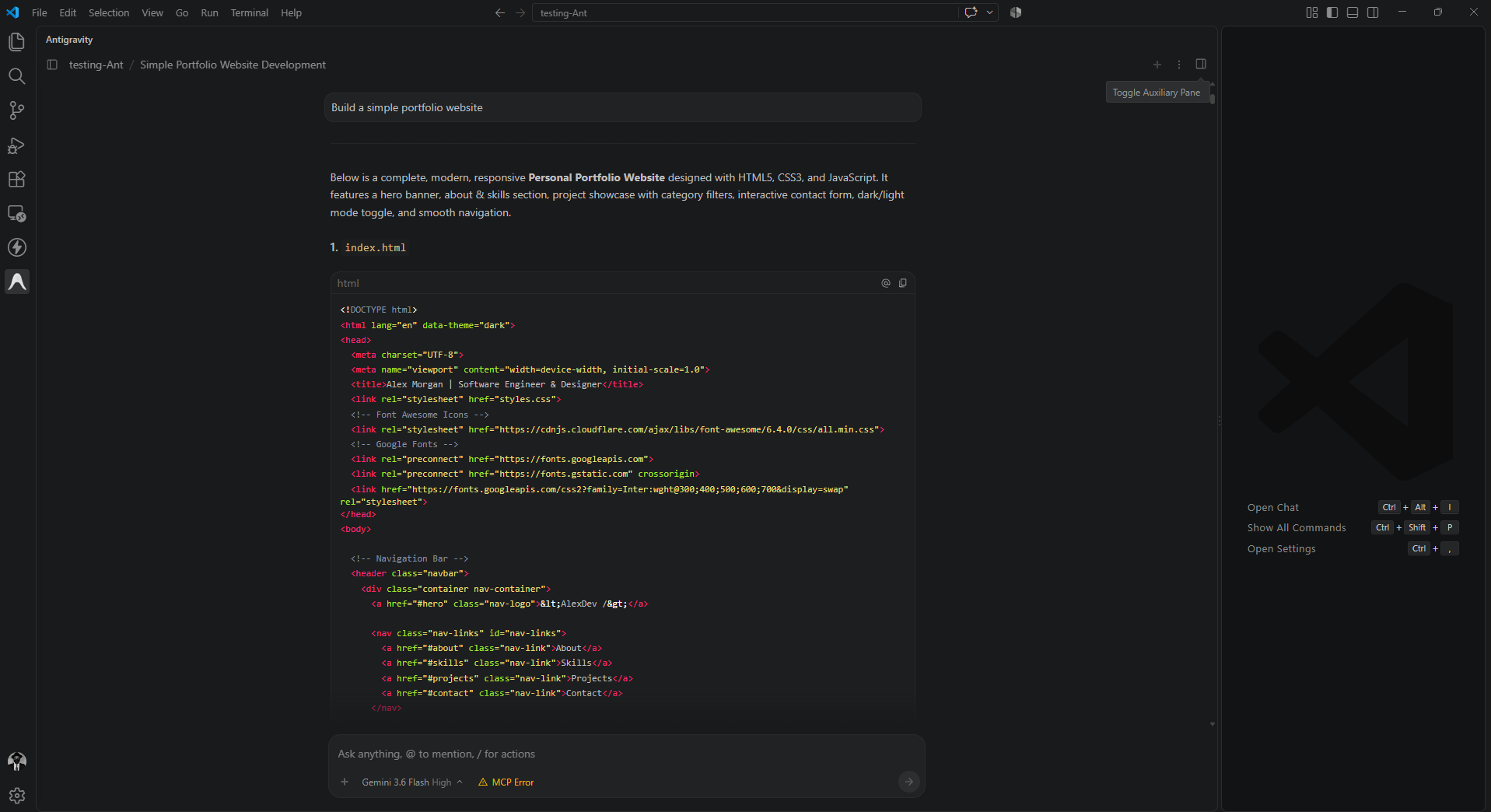The image size is (1491, 812).
Task: Open the Extensions view
Action: click(x=16, y=179)
